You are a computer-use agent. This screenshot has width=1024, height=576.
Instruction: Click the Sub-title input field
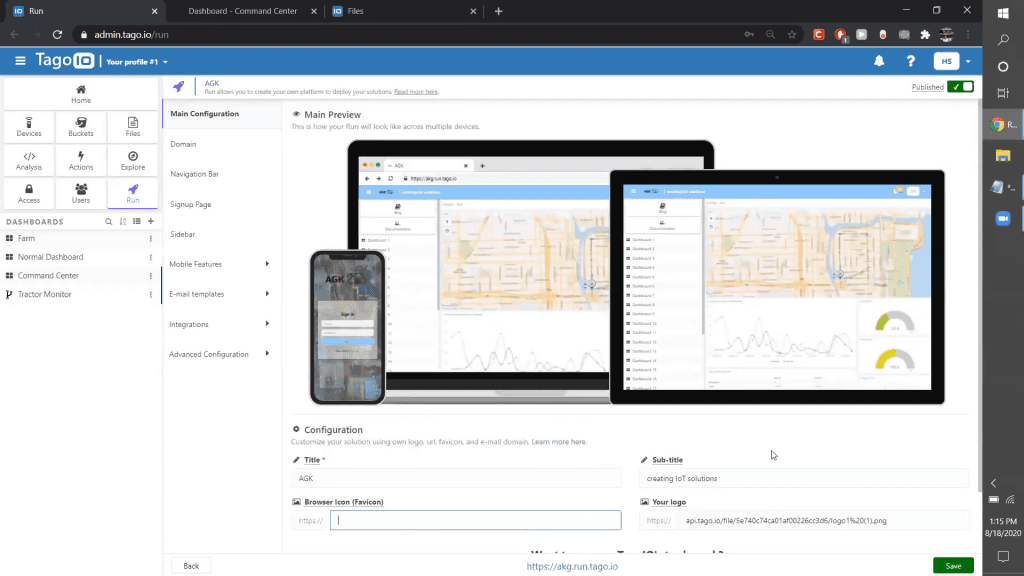point(803,478)
